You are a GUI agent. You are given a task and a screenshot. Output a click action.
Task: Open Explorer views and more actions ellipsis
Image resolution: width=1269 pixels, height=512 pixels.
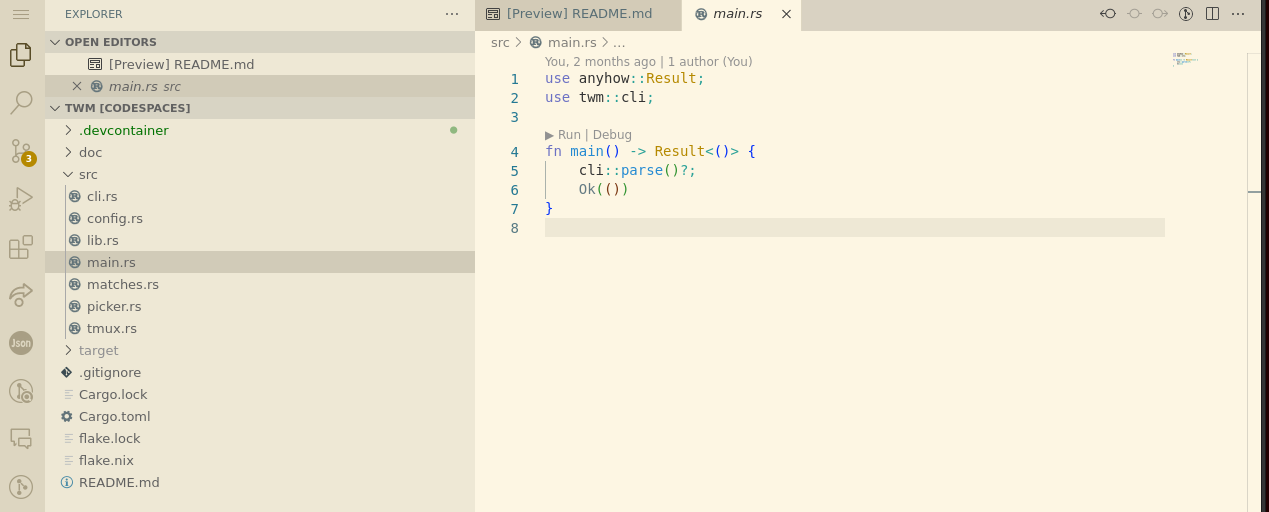(x=452, y=14)
